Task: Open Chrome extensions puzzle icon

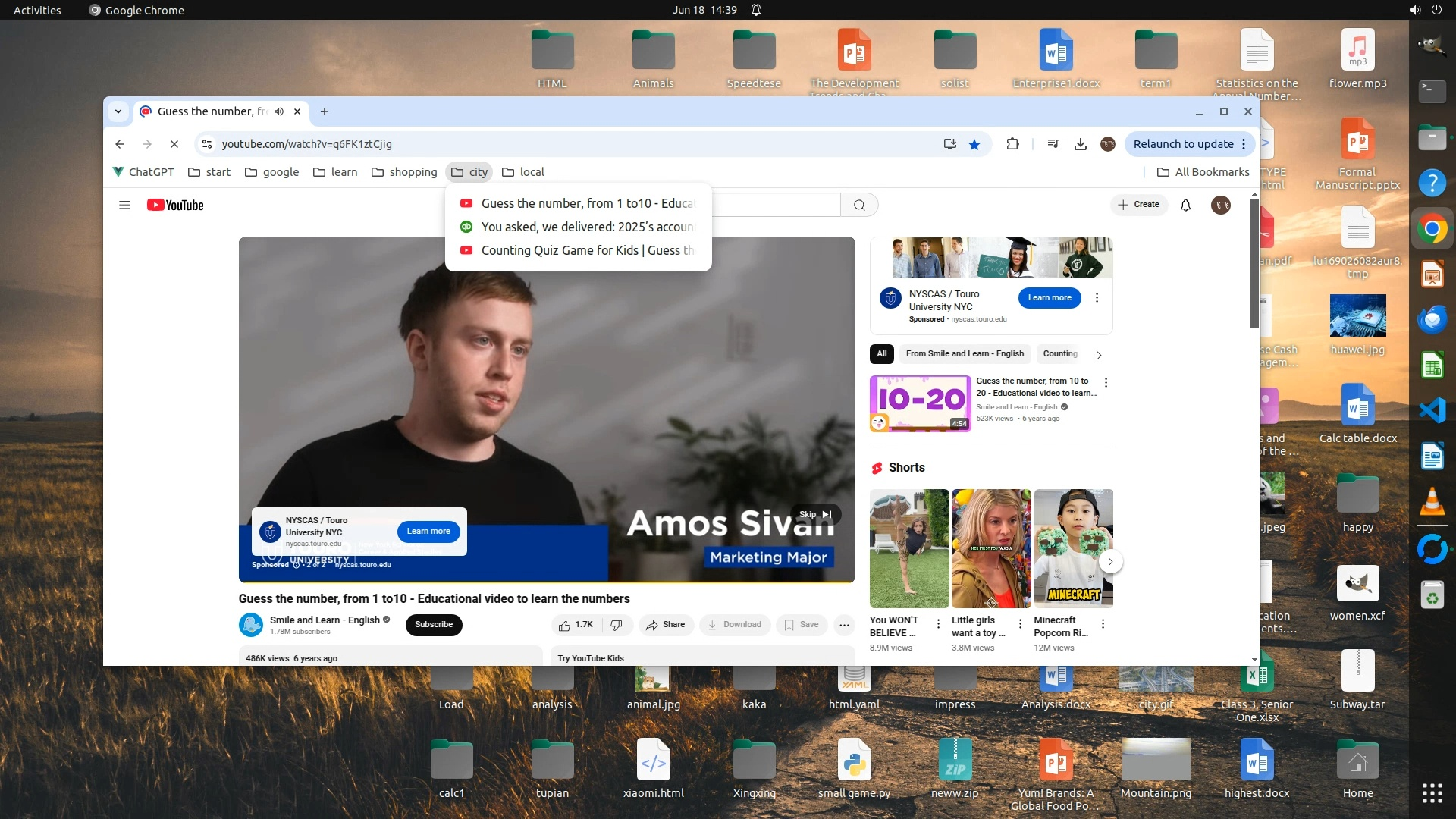Action: click(1012, 144)
